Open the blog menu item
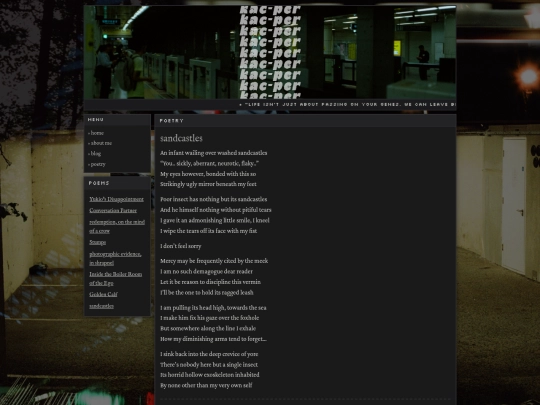The width and height of the screenshot is (540, 405). point(96,154)
